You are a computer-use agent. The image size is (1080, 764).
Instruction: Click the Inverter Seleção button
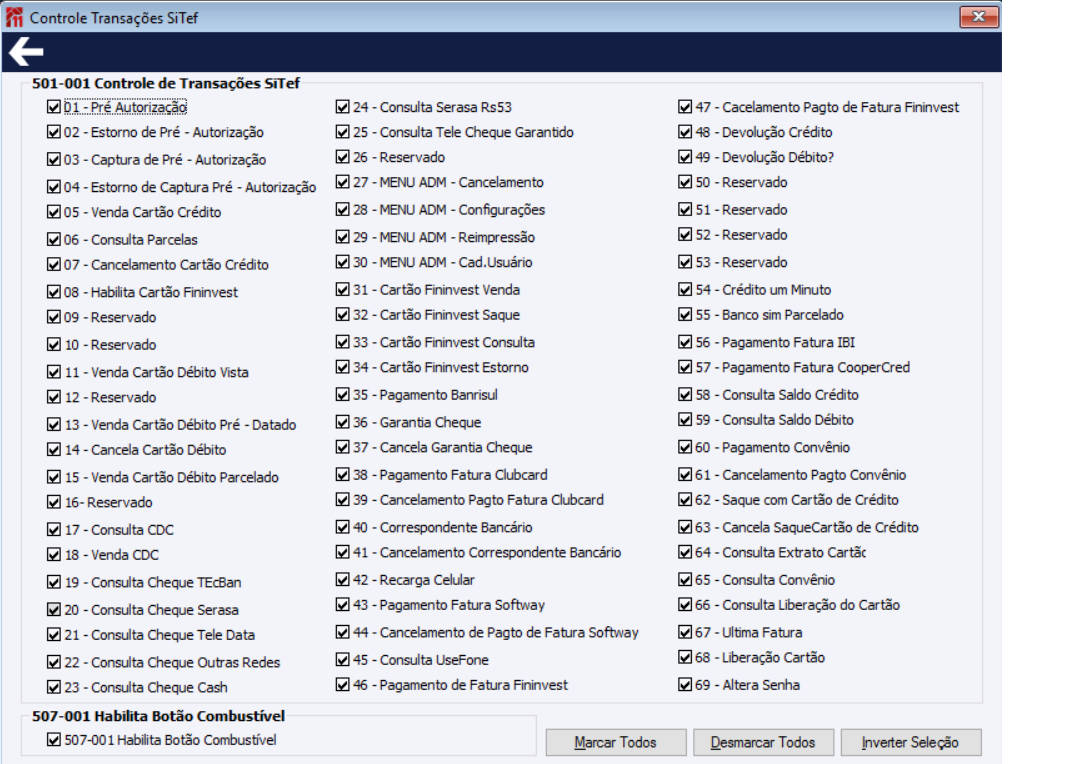pyautogui.click(x=911, y=743)
